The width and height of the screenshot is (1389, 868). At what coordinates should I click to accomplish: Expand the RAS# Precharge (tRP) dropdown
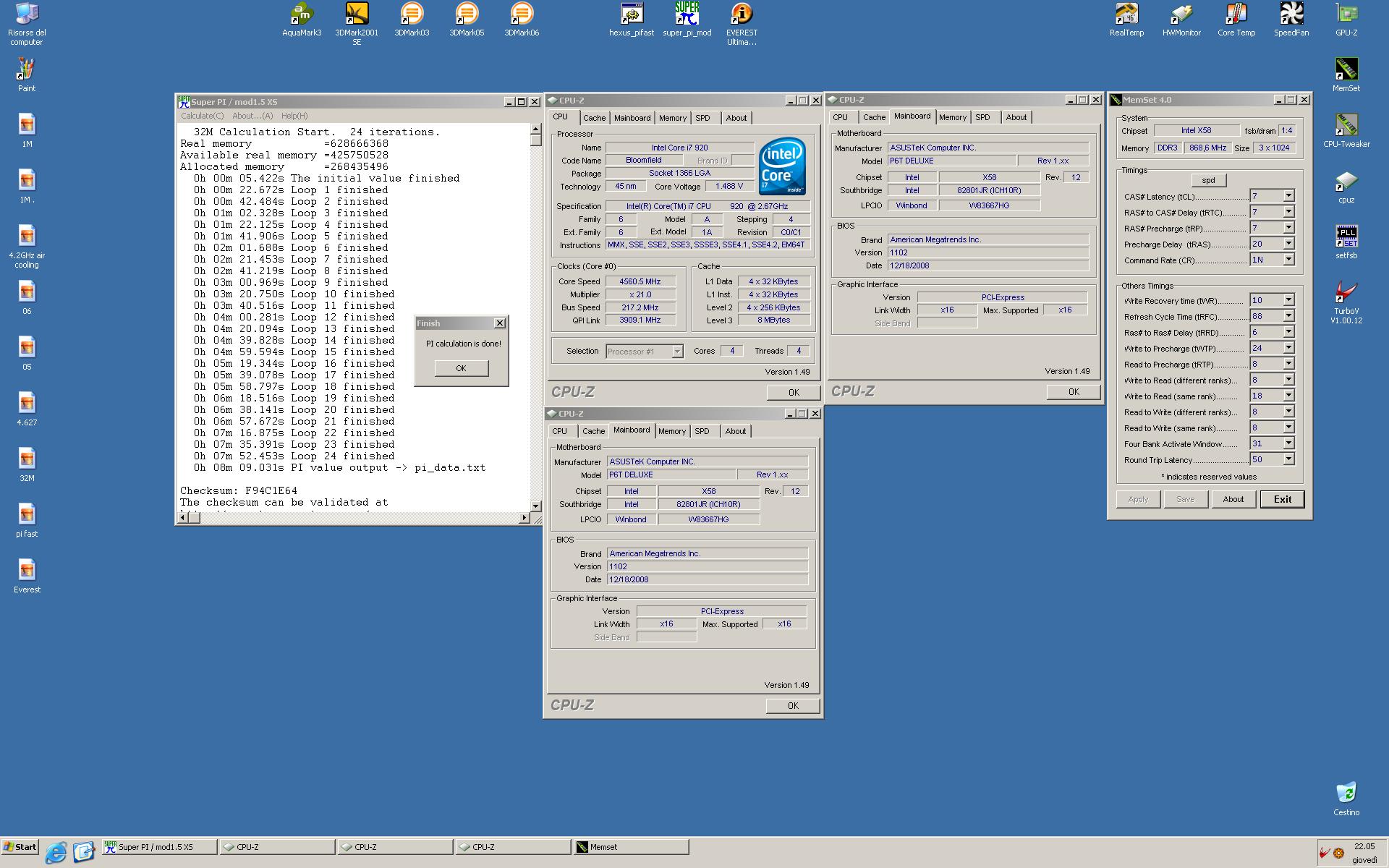pyautogui.click(x=1288, y=228)
